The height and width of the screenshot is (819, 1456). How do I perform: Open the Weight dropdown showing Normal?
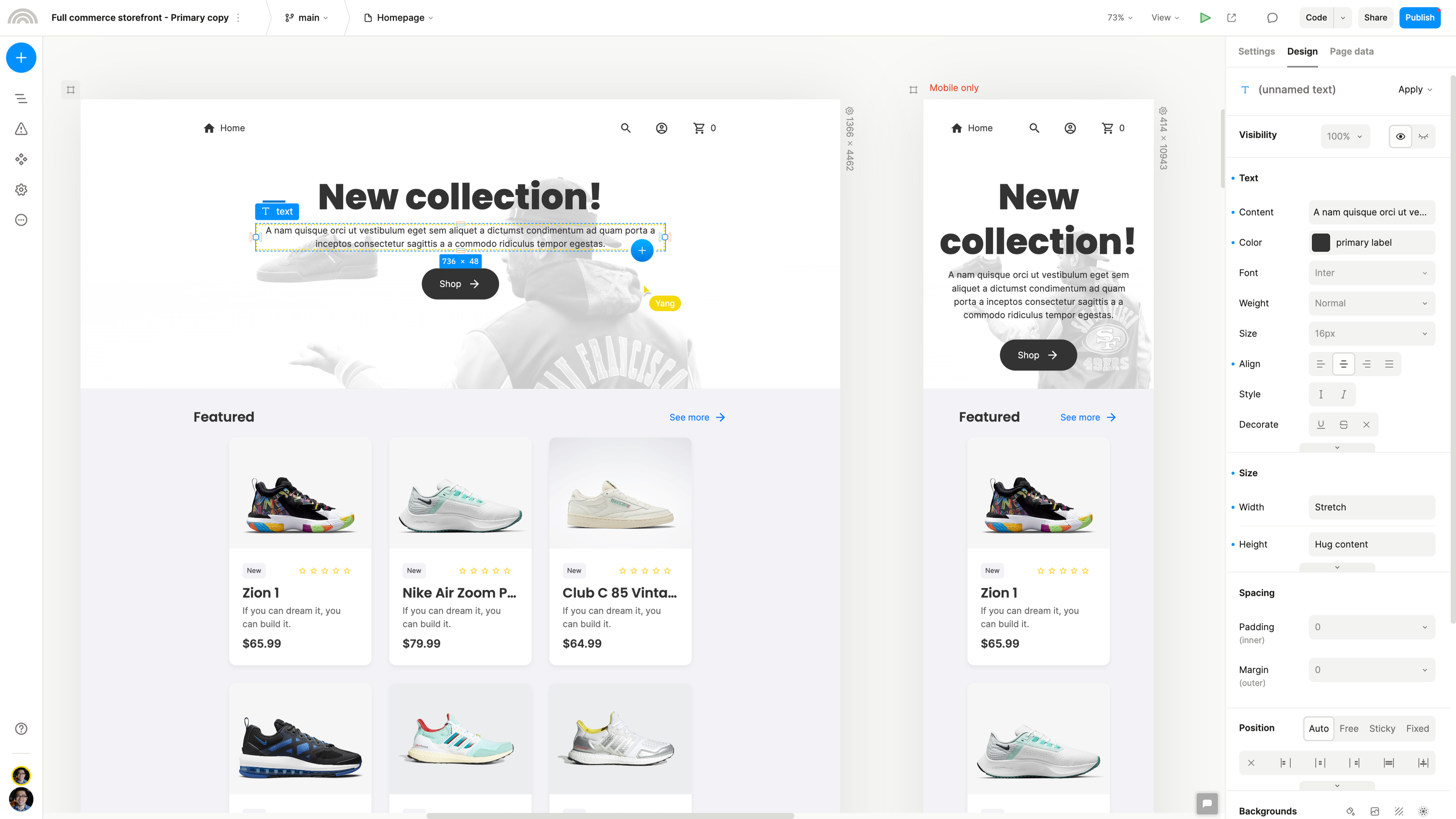click(1372, 303)
